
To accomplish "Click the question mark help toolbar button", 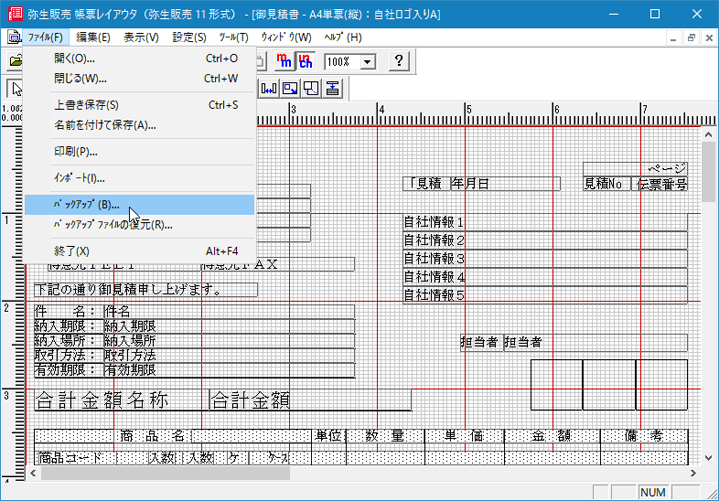I will 399,61.
